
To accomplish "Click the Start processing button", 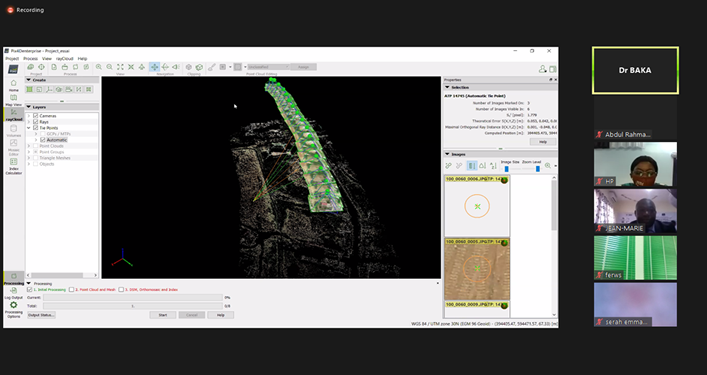I will coord(163,315).
